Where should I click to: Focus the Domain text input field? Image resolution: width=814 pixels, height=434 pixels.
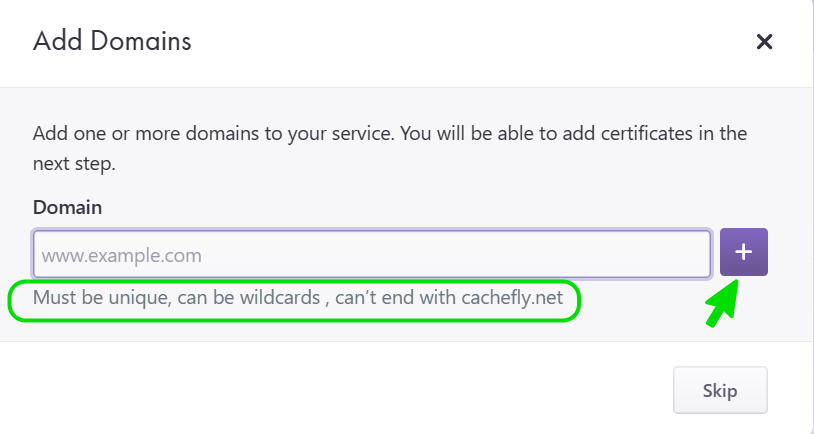pos(372,255)
